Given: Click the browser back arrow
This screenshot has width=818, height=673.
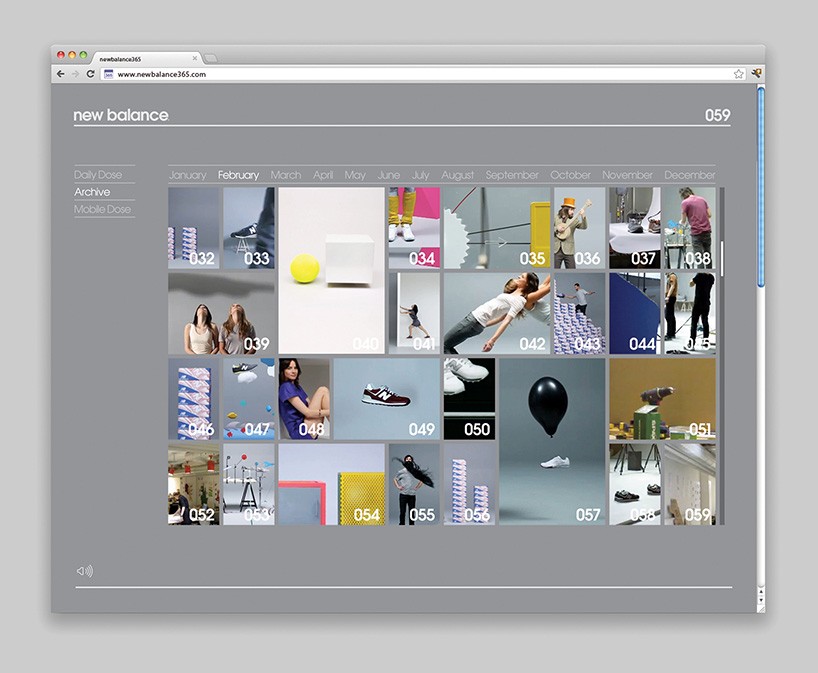Looking at the screenshot, I should (61, 74).
